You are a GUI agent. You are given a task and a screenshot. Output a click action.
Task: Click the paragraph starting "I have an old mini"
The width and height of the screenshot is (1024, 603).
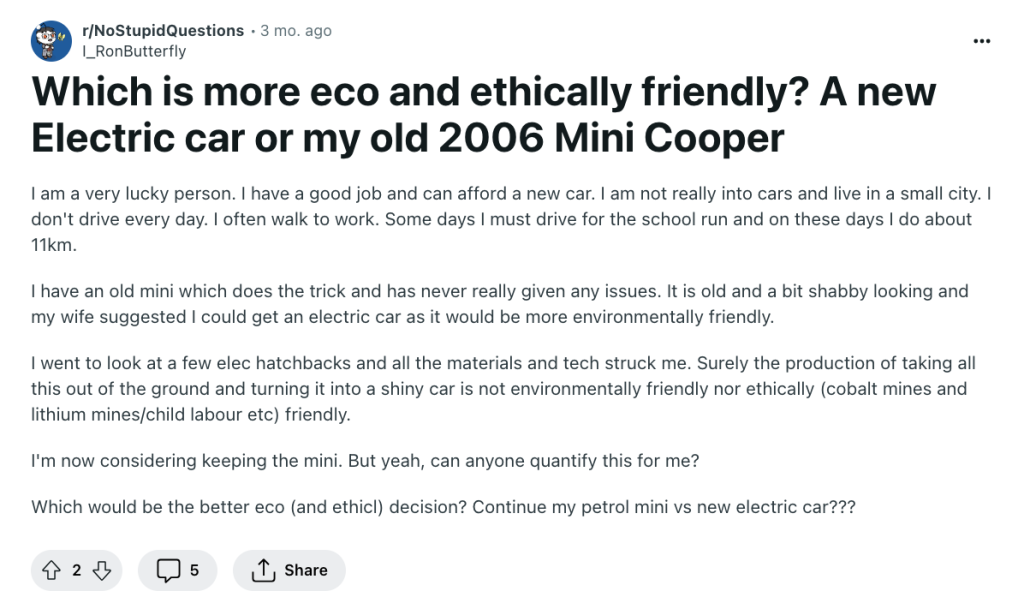coord(500,304)
